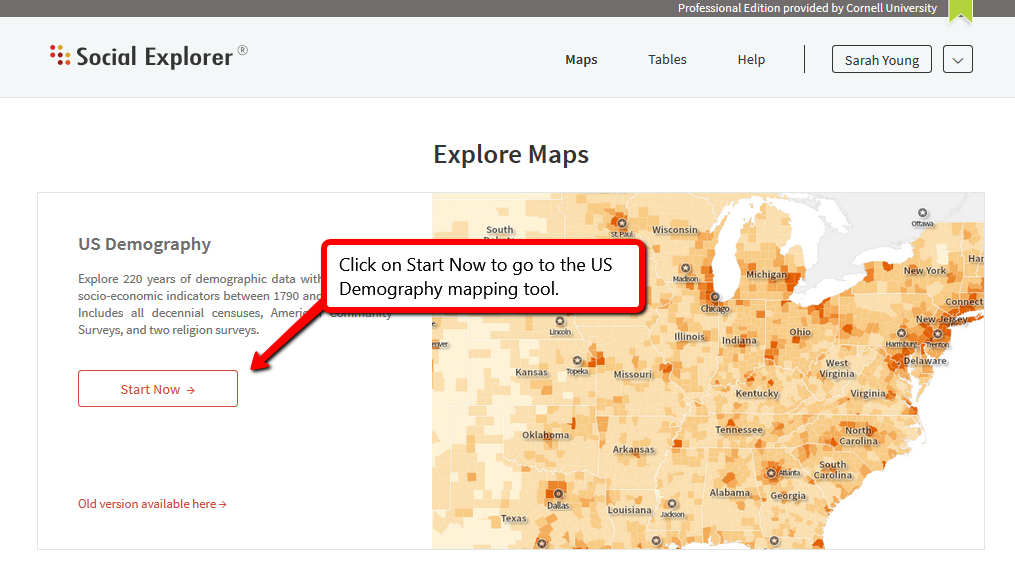This screenshot has width=1015, height=564.
Task: Click the Oklahoma state label
Action: pyautogui.click(x=546, y=435)
